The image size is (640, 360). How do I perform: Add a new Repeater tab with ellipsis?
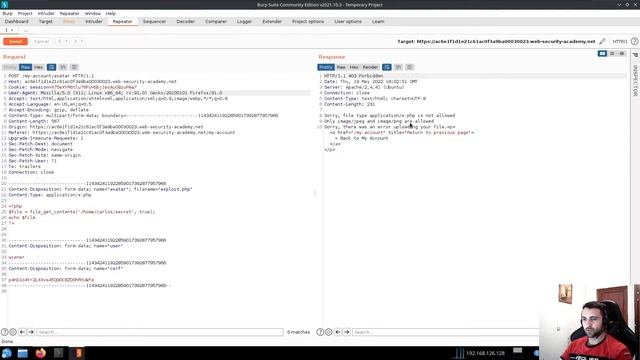pos(25,30)
